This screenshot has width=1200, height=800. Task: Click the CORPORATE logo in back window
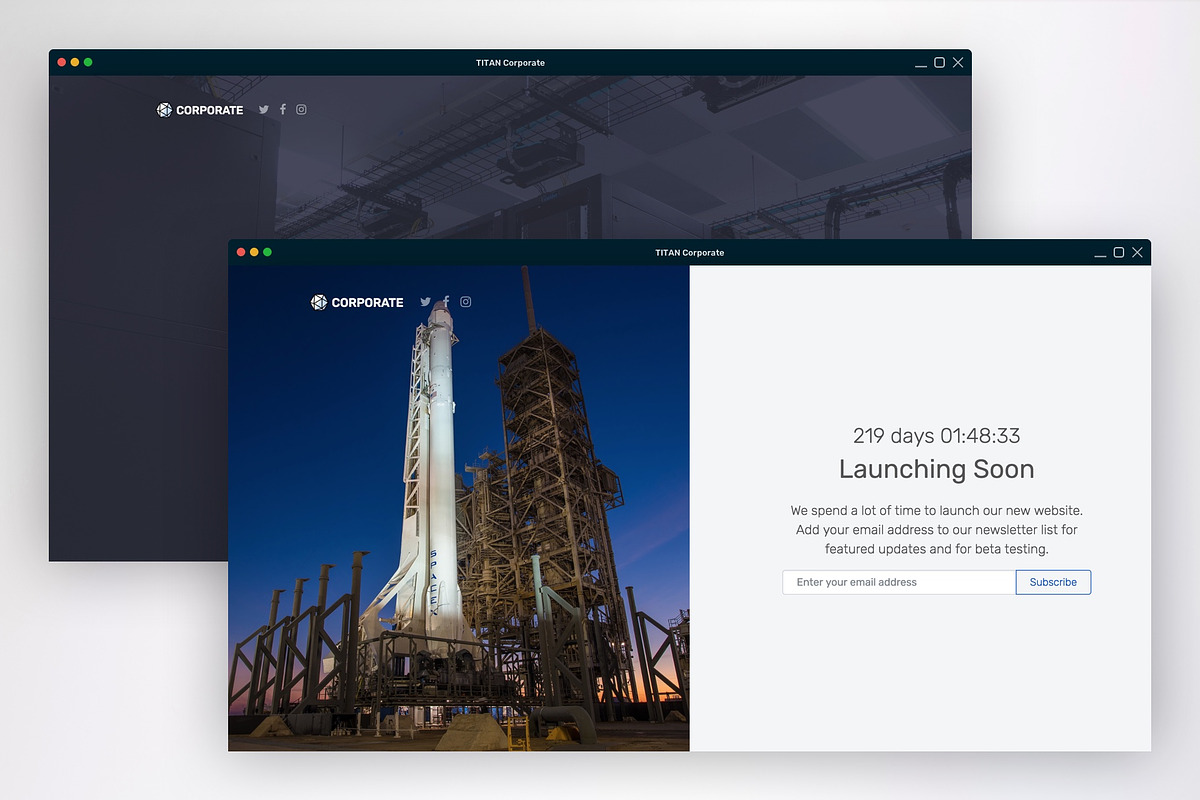click(200, 110)
